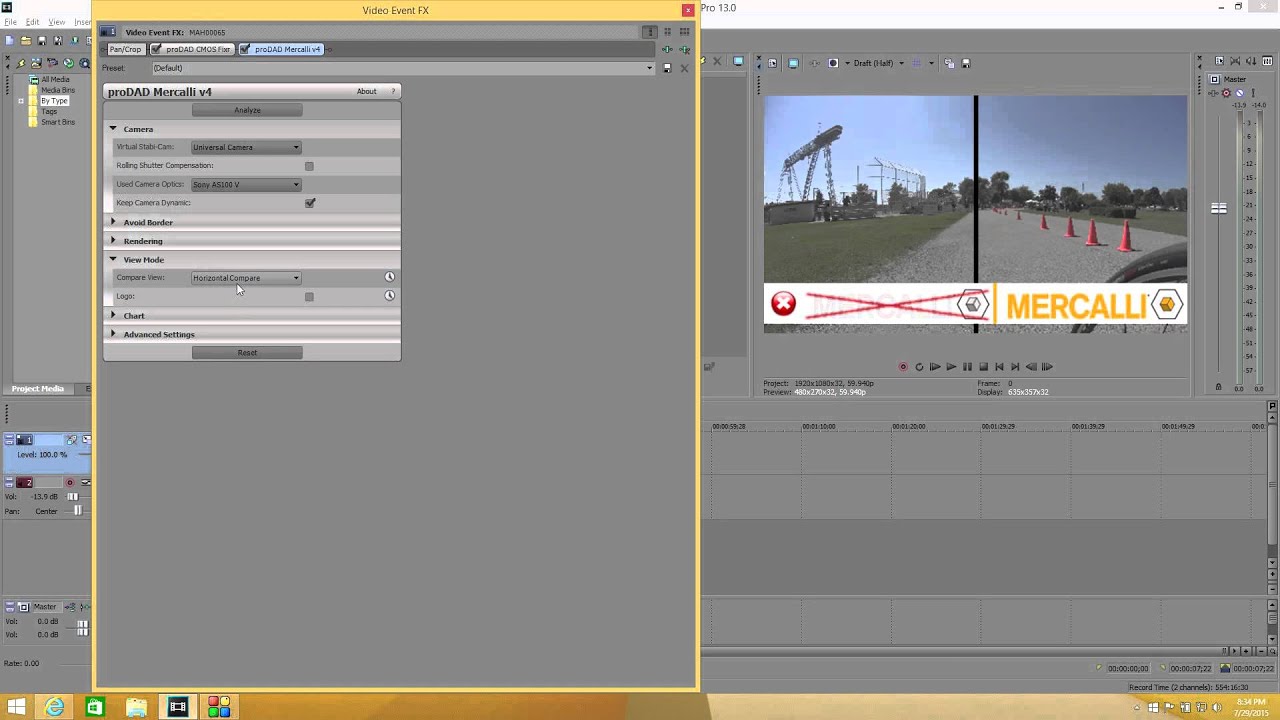Viewport: 1280px width, 720px height.
Task: Click the Pause button in preview
Action: 967,367
